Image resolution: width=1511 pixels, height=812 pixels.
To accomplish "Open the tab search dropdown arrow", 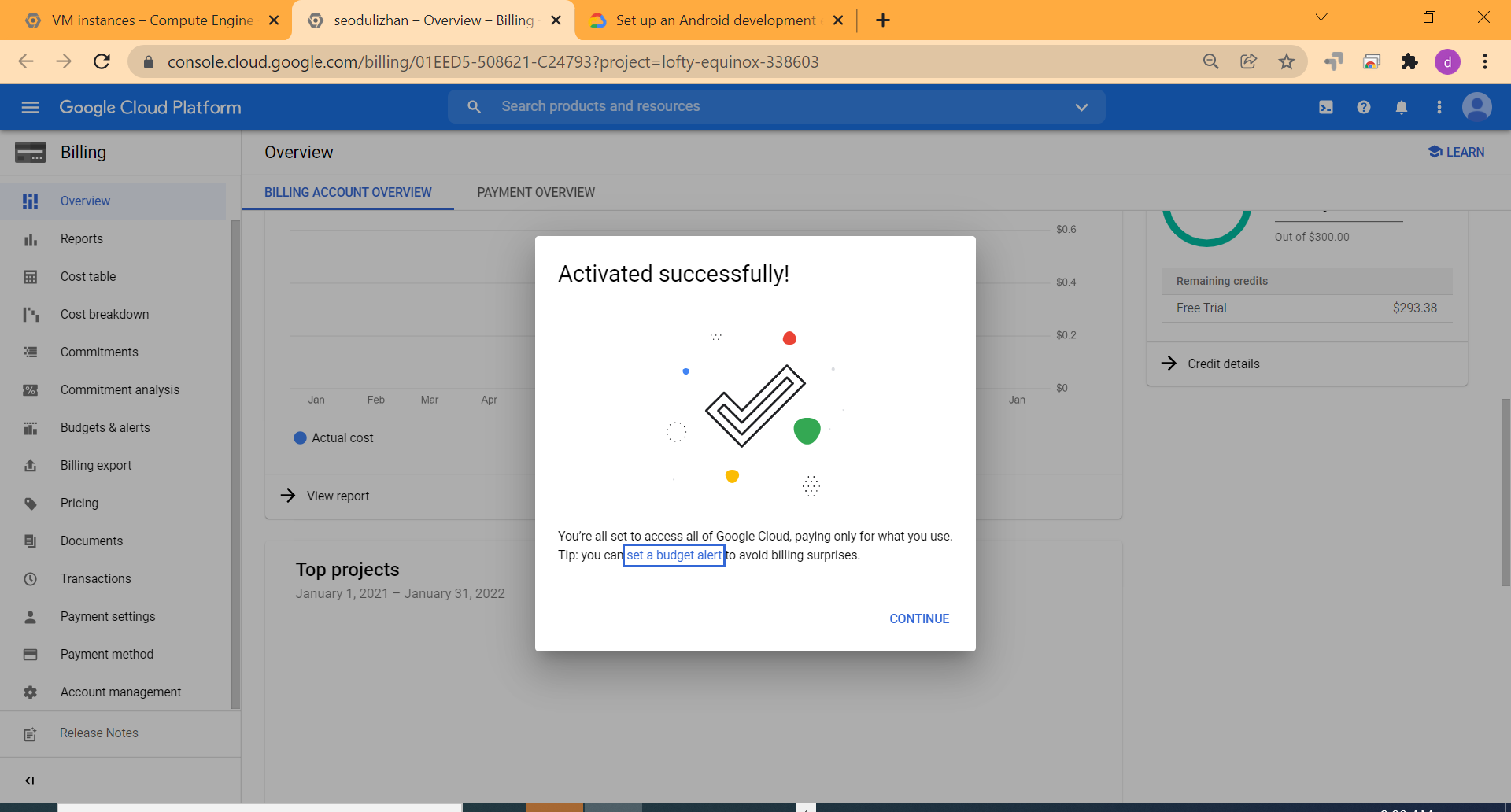I will tap(1321, 17).
